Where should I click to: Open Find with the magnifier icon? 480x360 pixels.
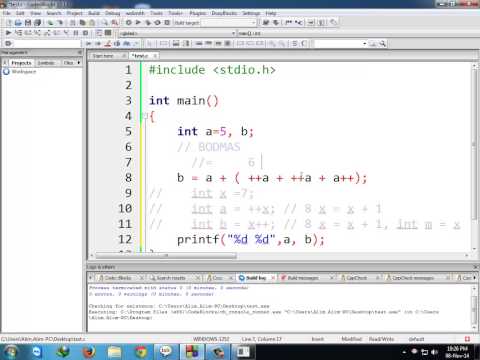[x=105, y=23]
